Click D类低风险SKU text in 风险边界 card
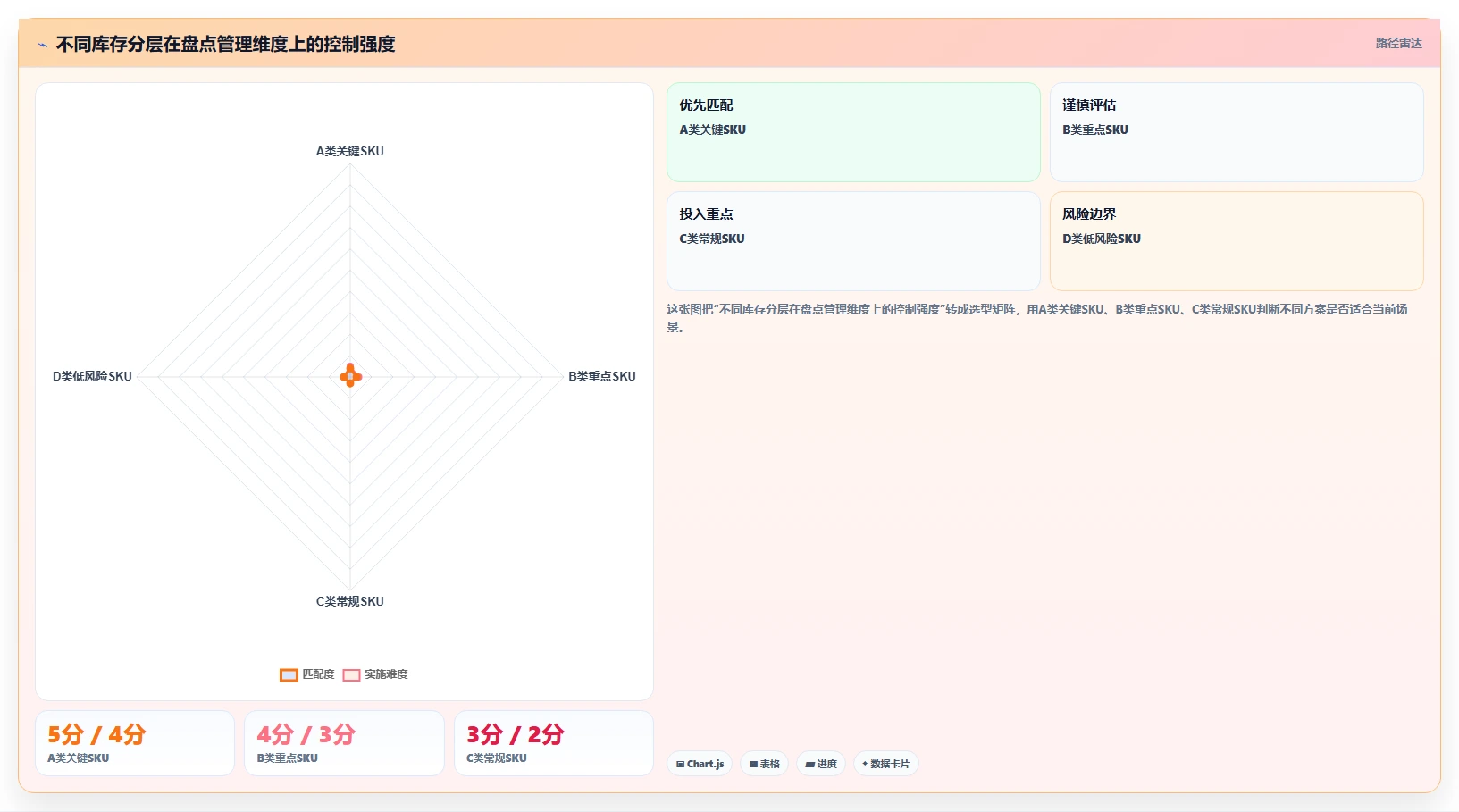 1101,239
